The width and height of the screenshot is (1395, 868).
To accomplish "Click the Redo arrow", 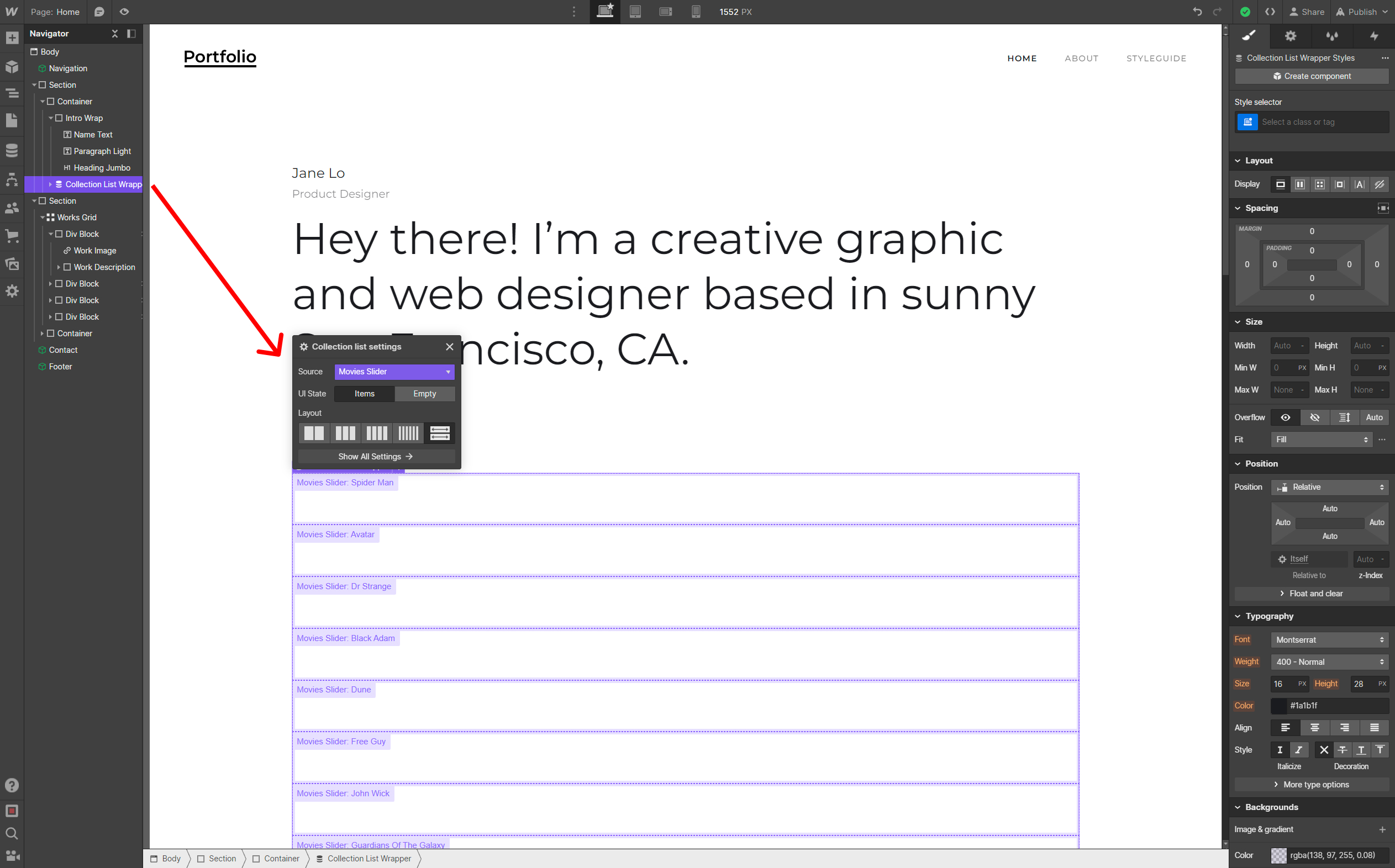I will tap(1217, 12).
